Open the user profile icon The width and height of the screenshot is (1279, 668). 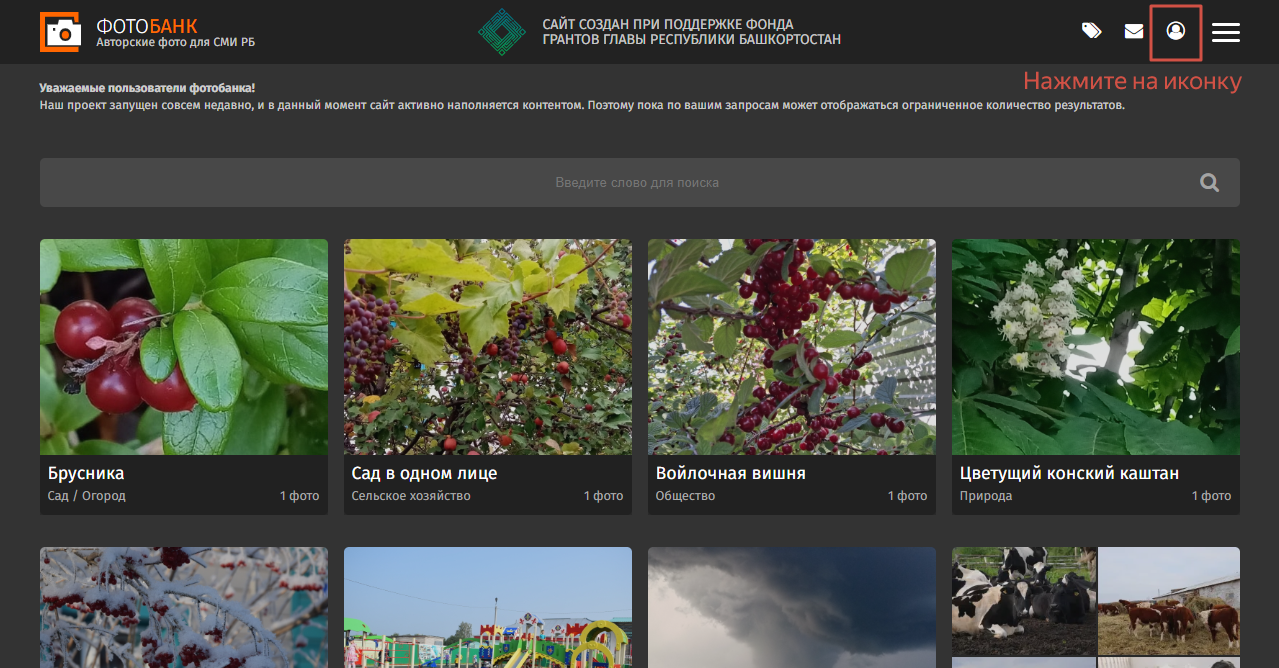1176,32
